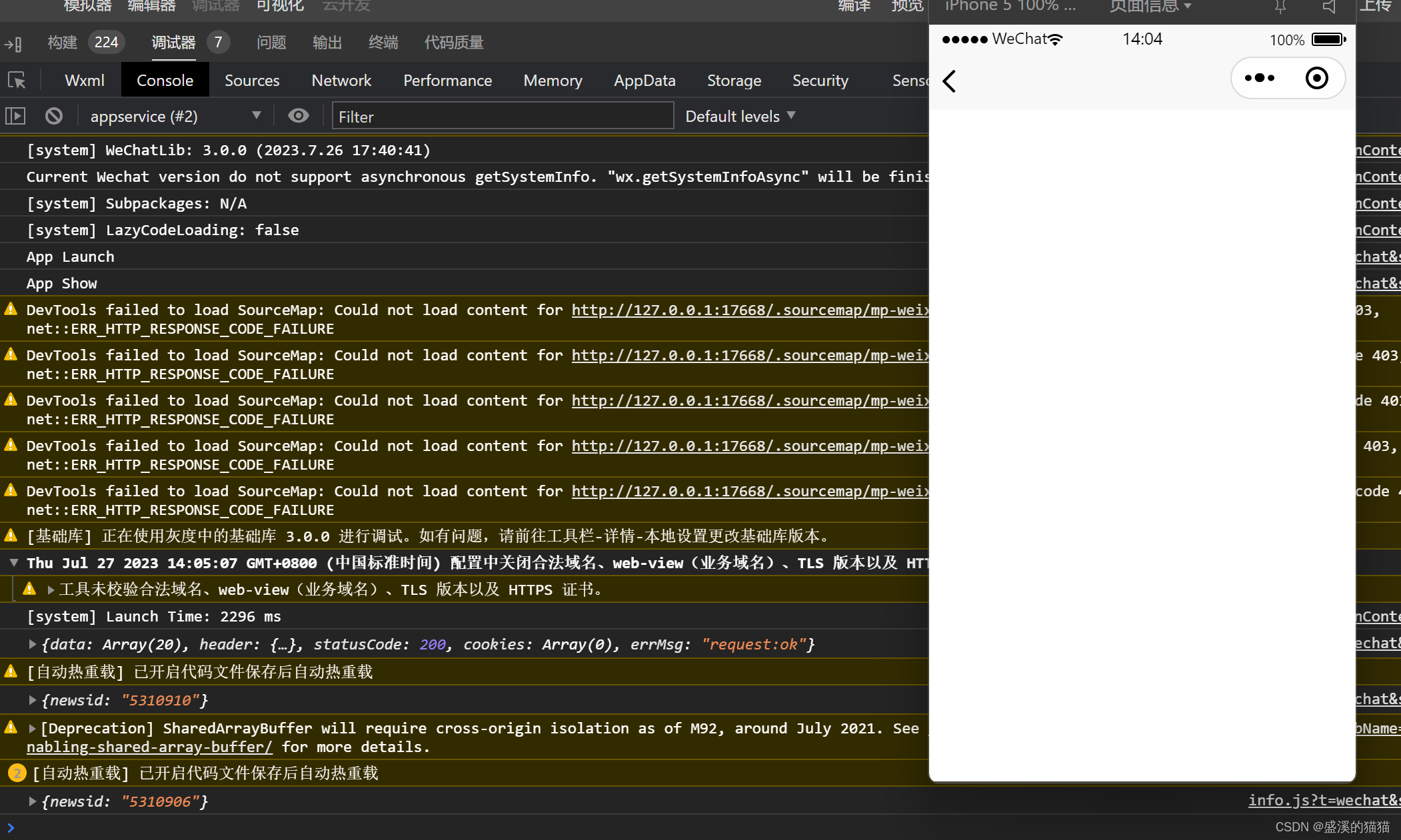Expand the statusCode 200 response object

tap(32, 644)
